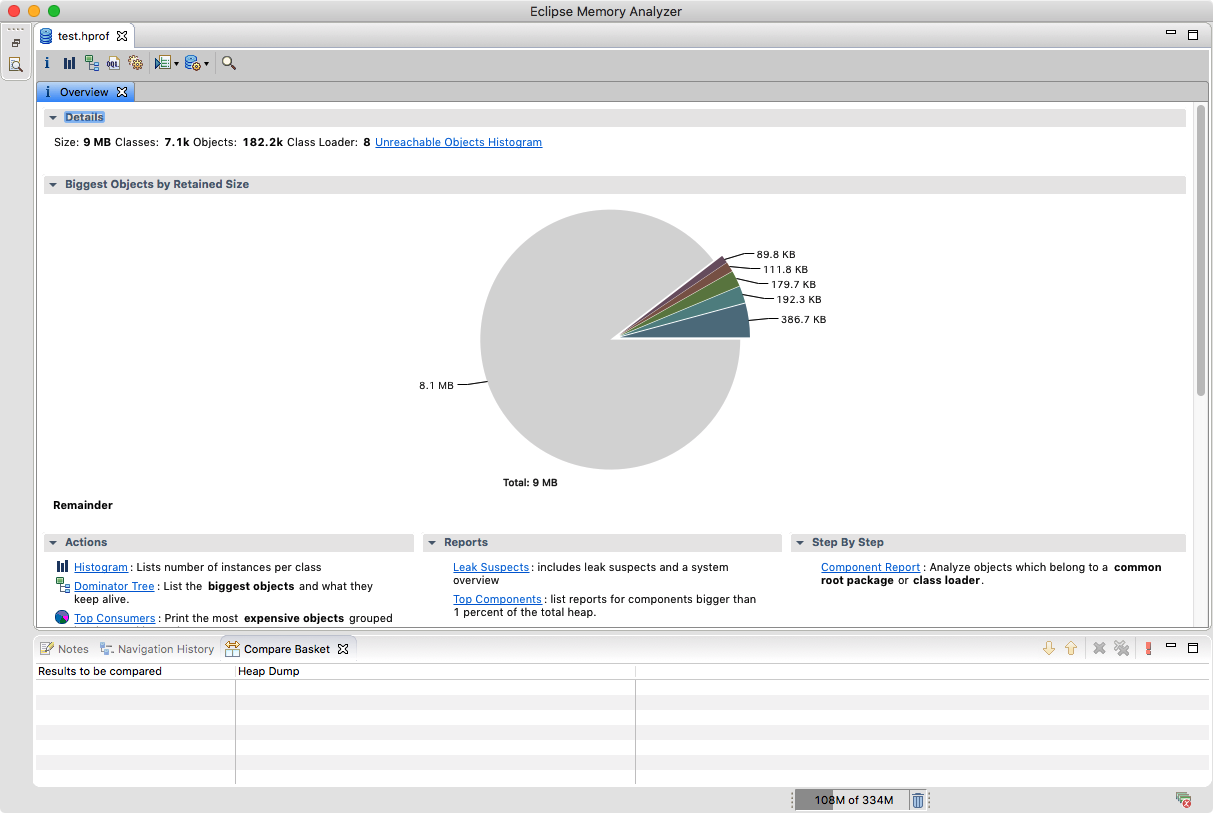Screen dimensions: 1213x813
Task: Click the Results to be compared column header
Action: click(x=134, y=672)
